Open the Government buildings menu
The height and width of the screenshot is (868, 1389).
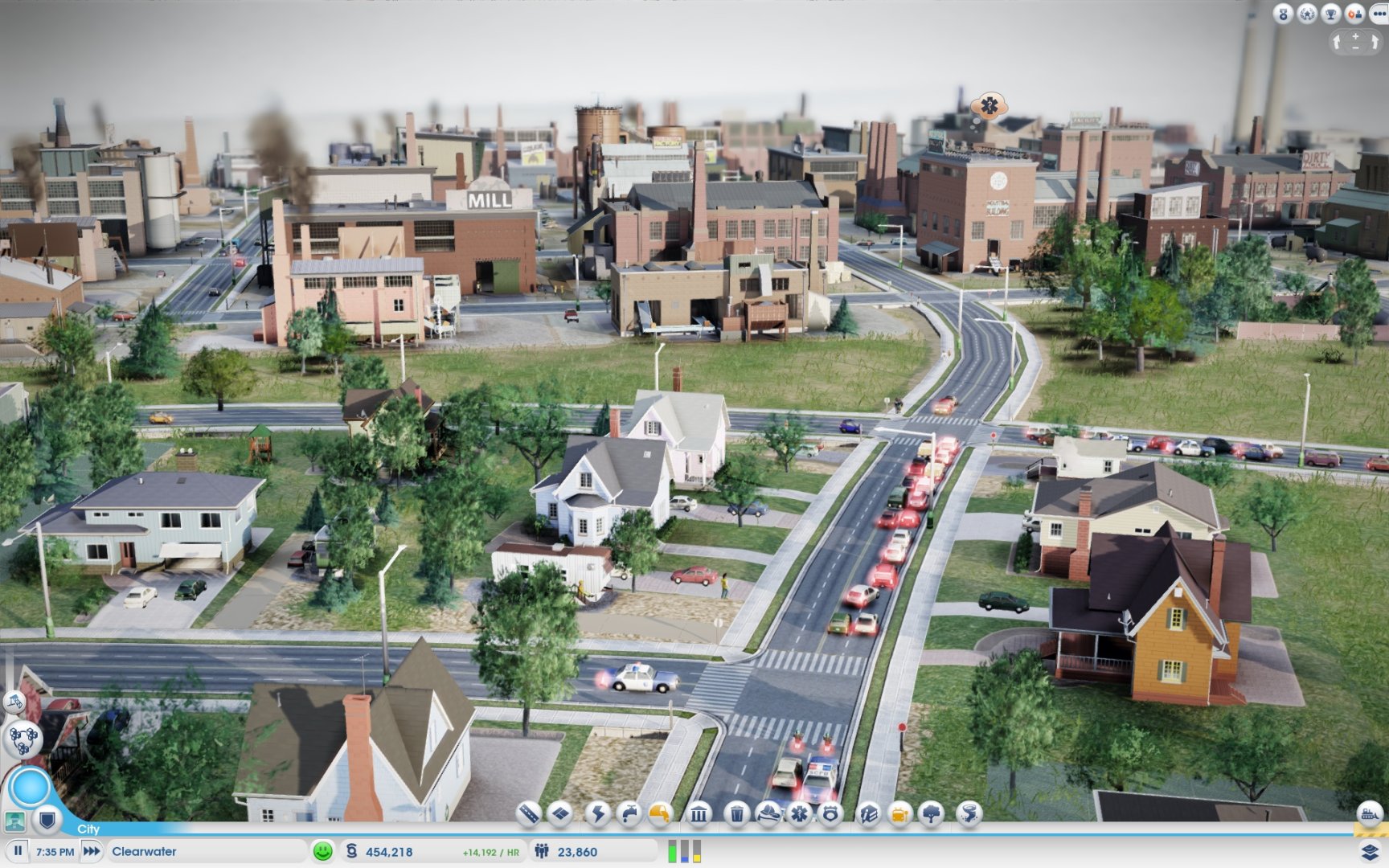[699, 814]
